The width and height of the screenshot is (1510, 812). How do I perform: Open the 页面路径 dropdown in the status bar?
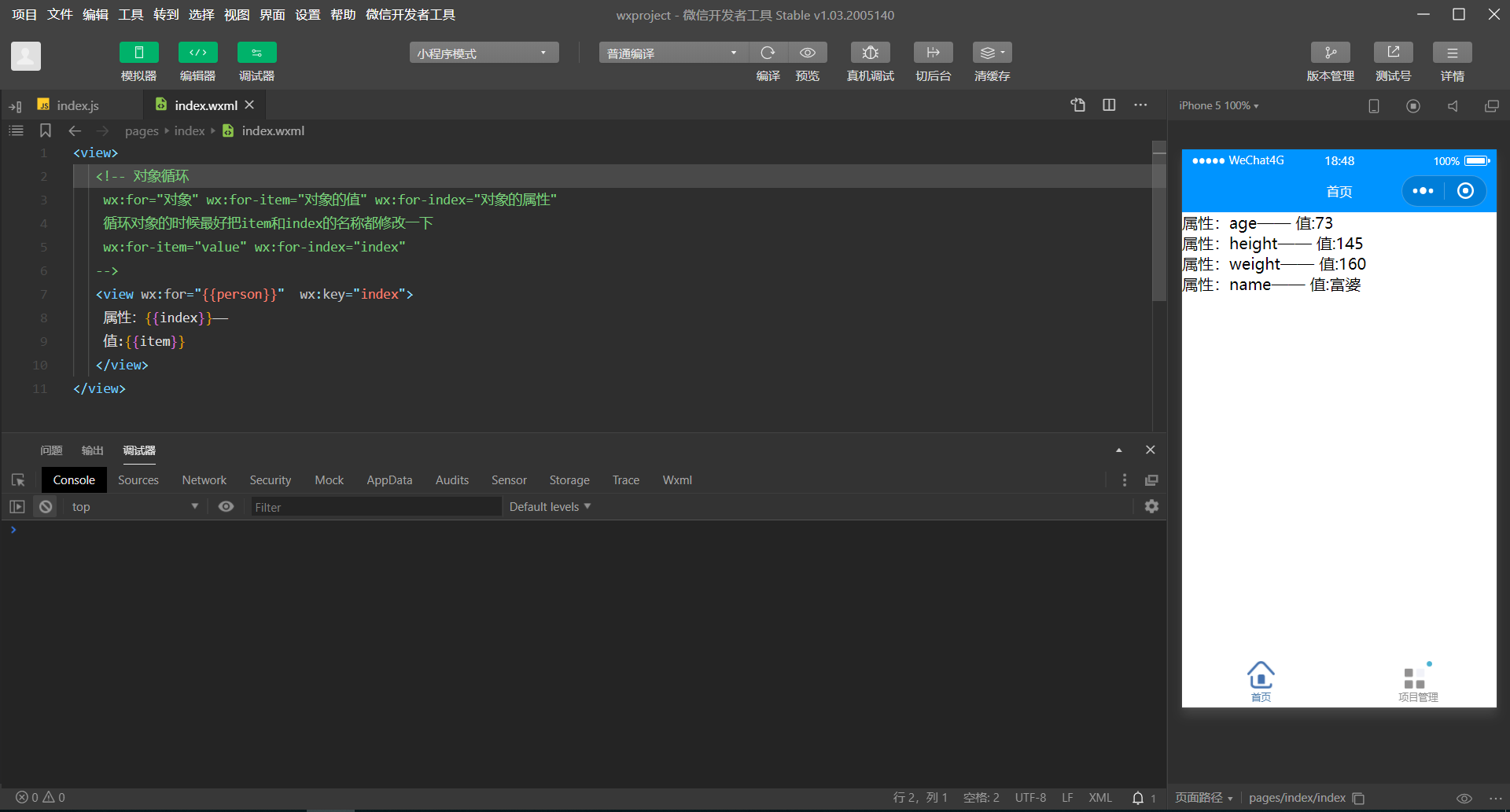coord(1204,798)
